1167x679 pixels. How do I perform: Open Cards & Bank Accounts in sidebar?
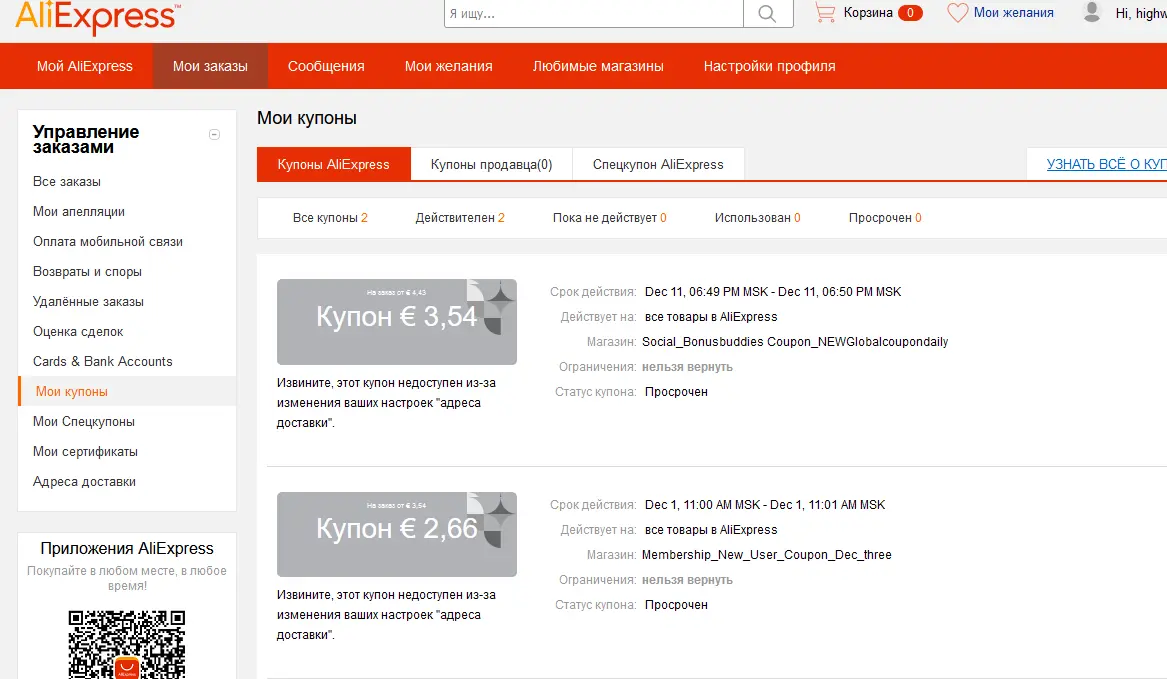tap(103, 361)
